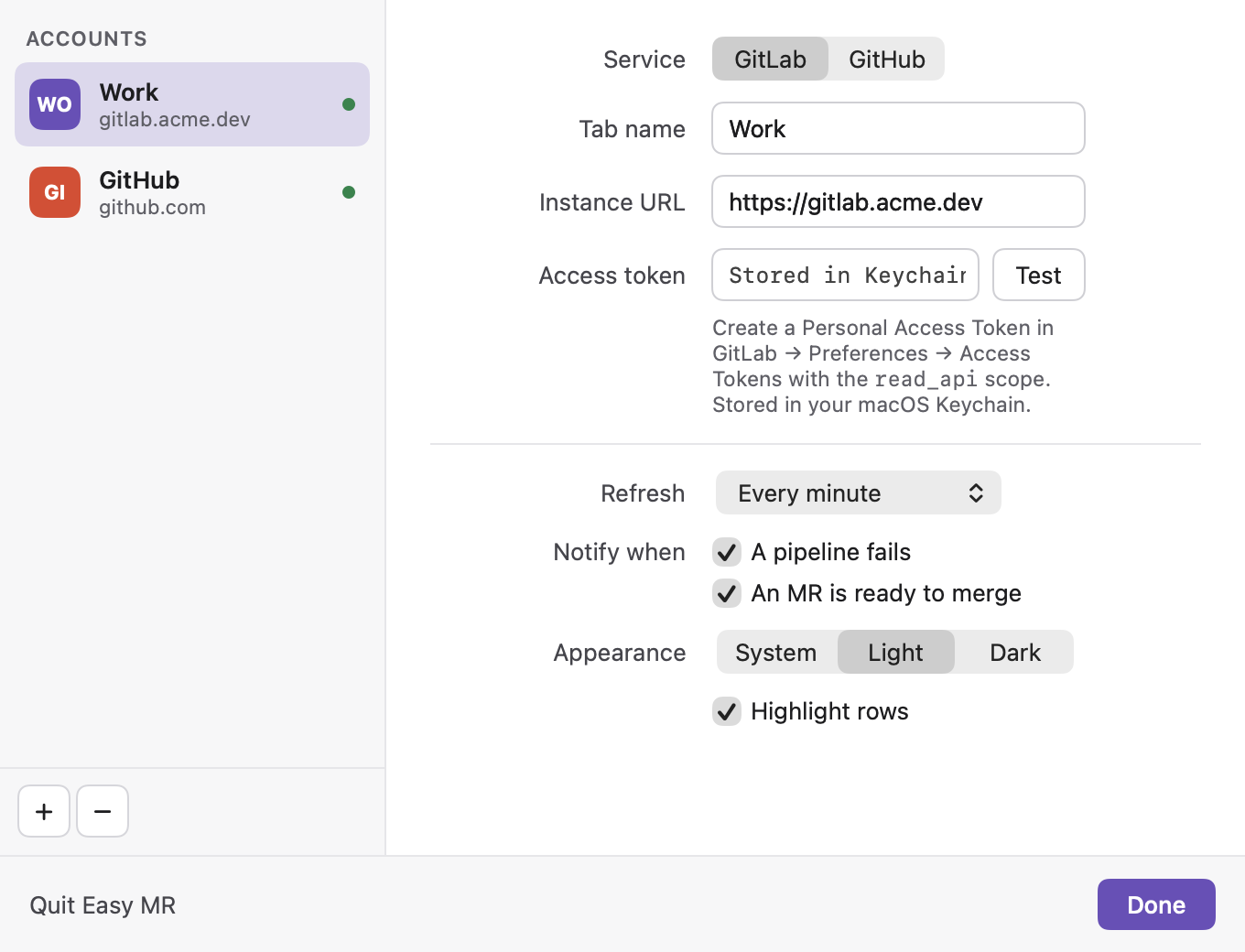
Task: Add a new account with the plus button
Action: 44,811
